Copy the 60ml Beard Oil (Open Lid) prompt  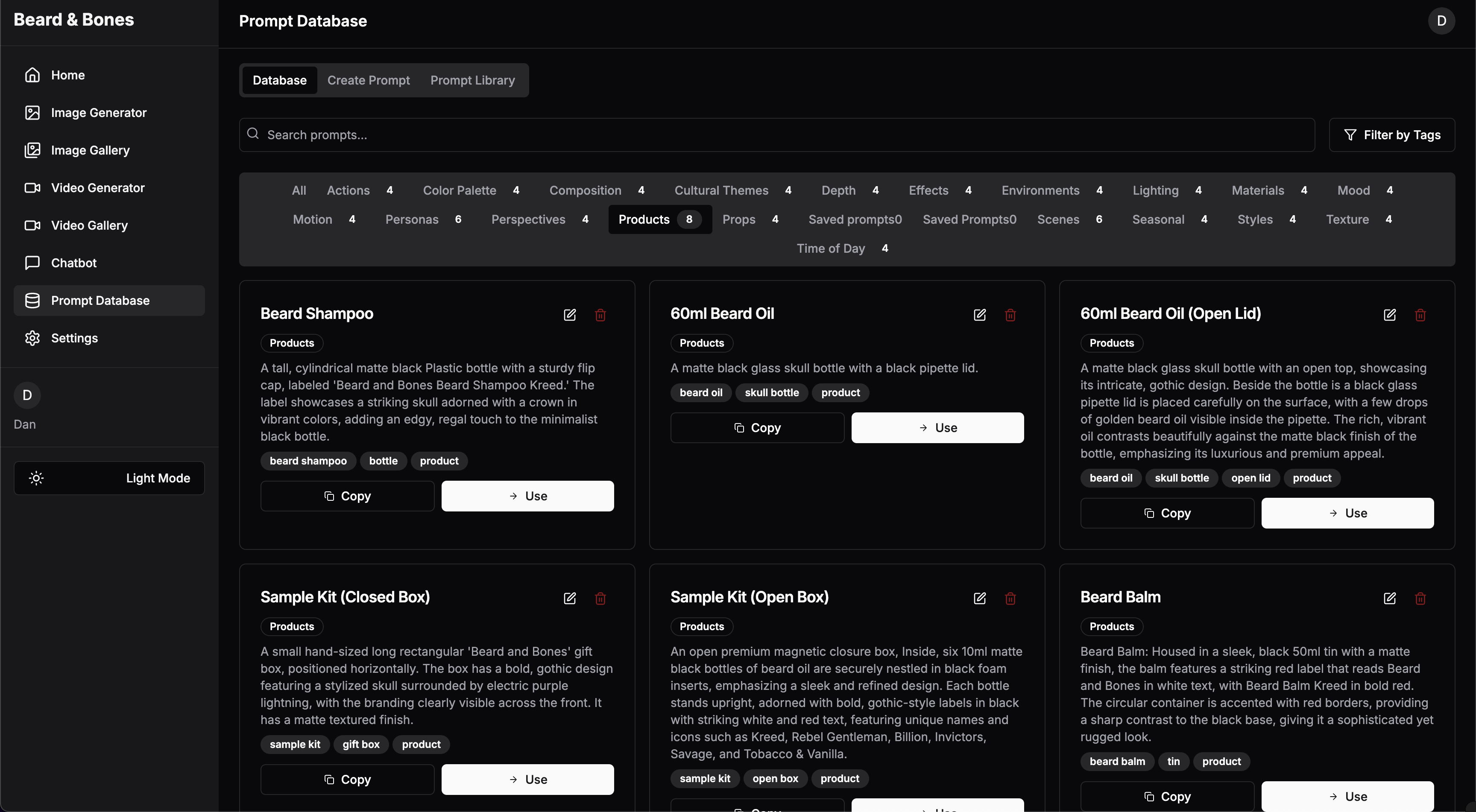coord(1167,513)
